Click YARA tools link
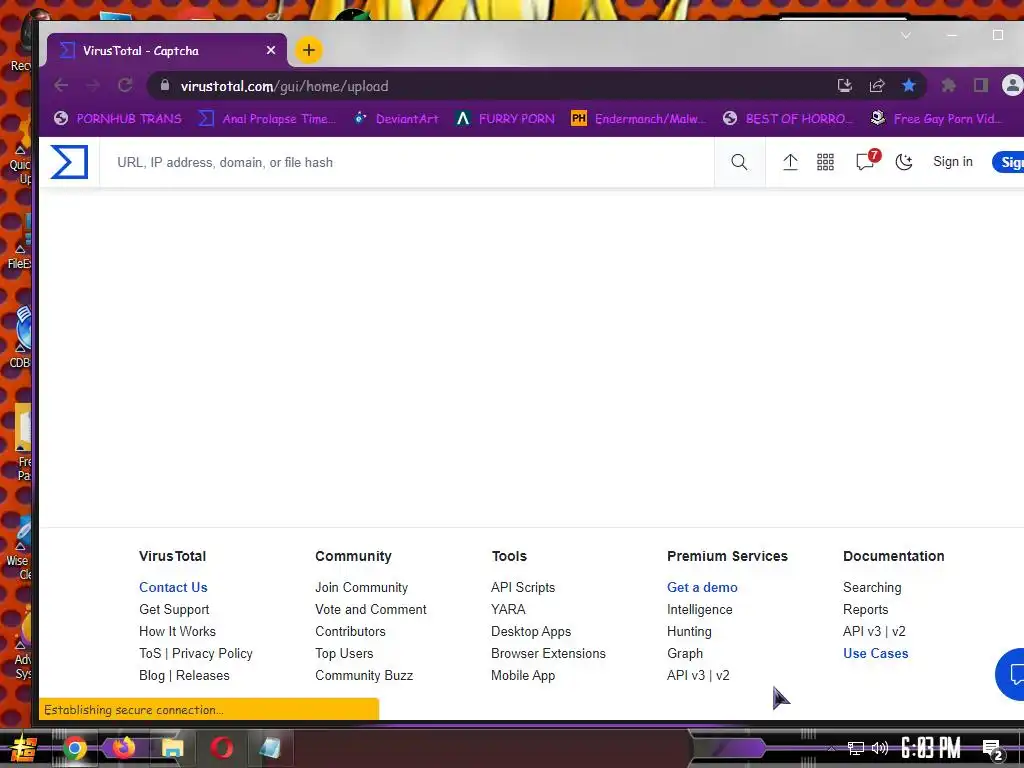This screenshot has width=1024, height=768. pyautogui.click(x=508, y=609)
